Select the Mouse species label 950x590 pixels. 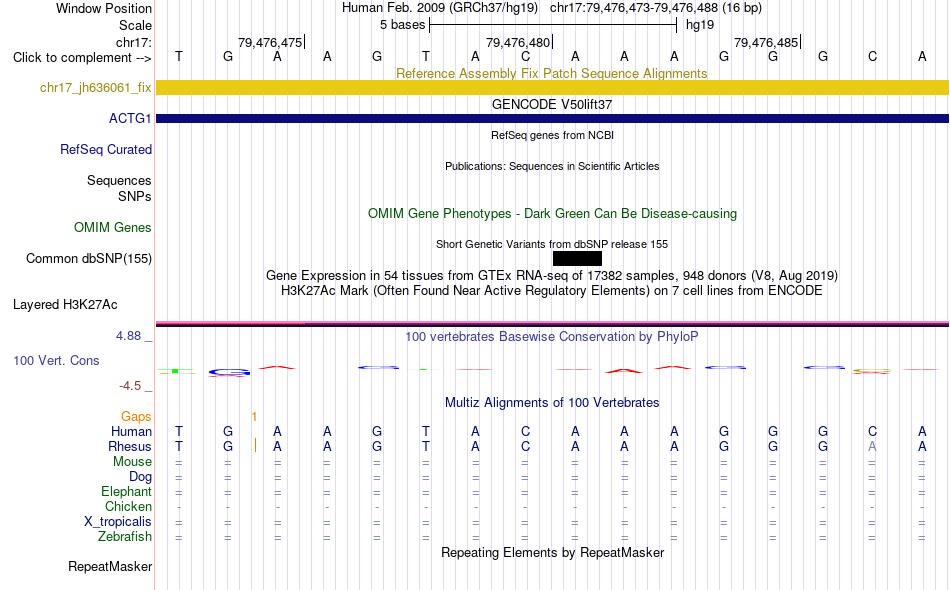click(x=132, y=462)
